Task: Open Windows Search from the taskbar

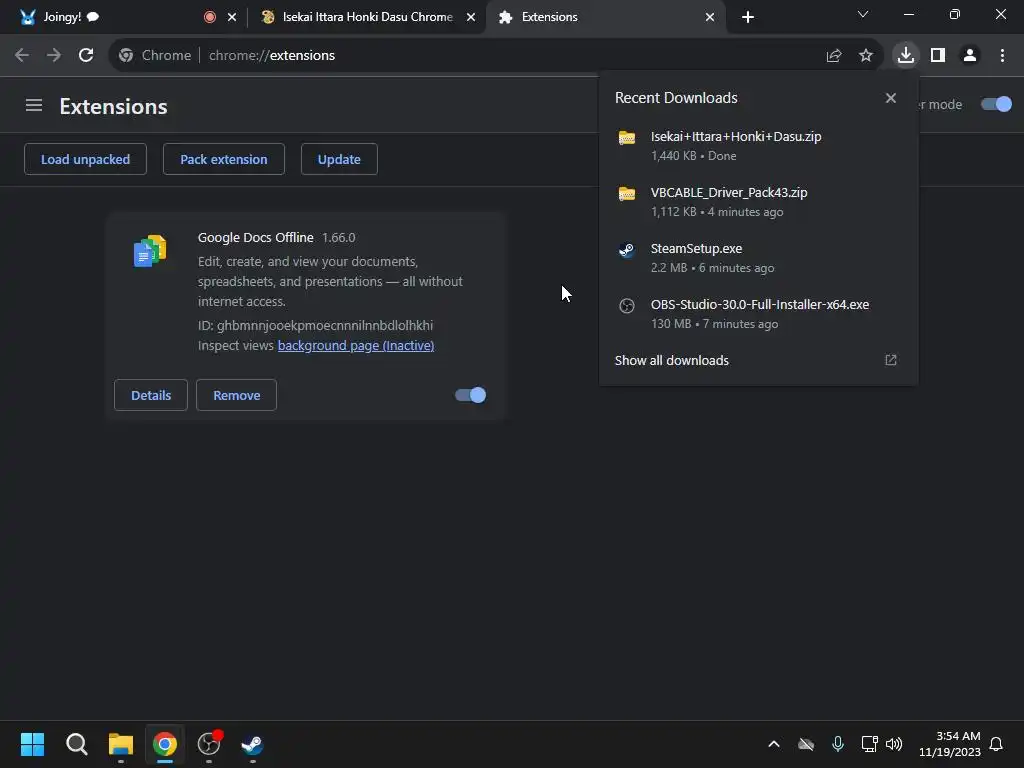Action: 76,744
